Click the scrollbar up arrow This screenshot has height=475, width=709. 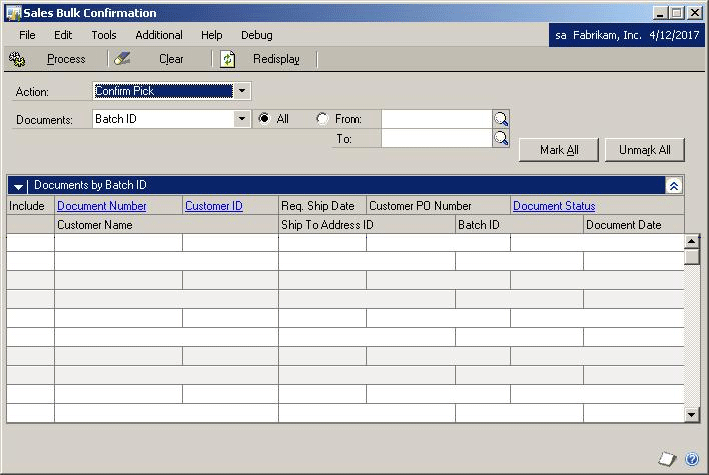tap(691, 241)
